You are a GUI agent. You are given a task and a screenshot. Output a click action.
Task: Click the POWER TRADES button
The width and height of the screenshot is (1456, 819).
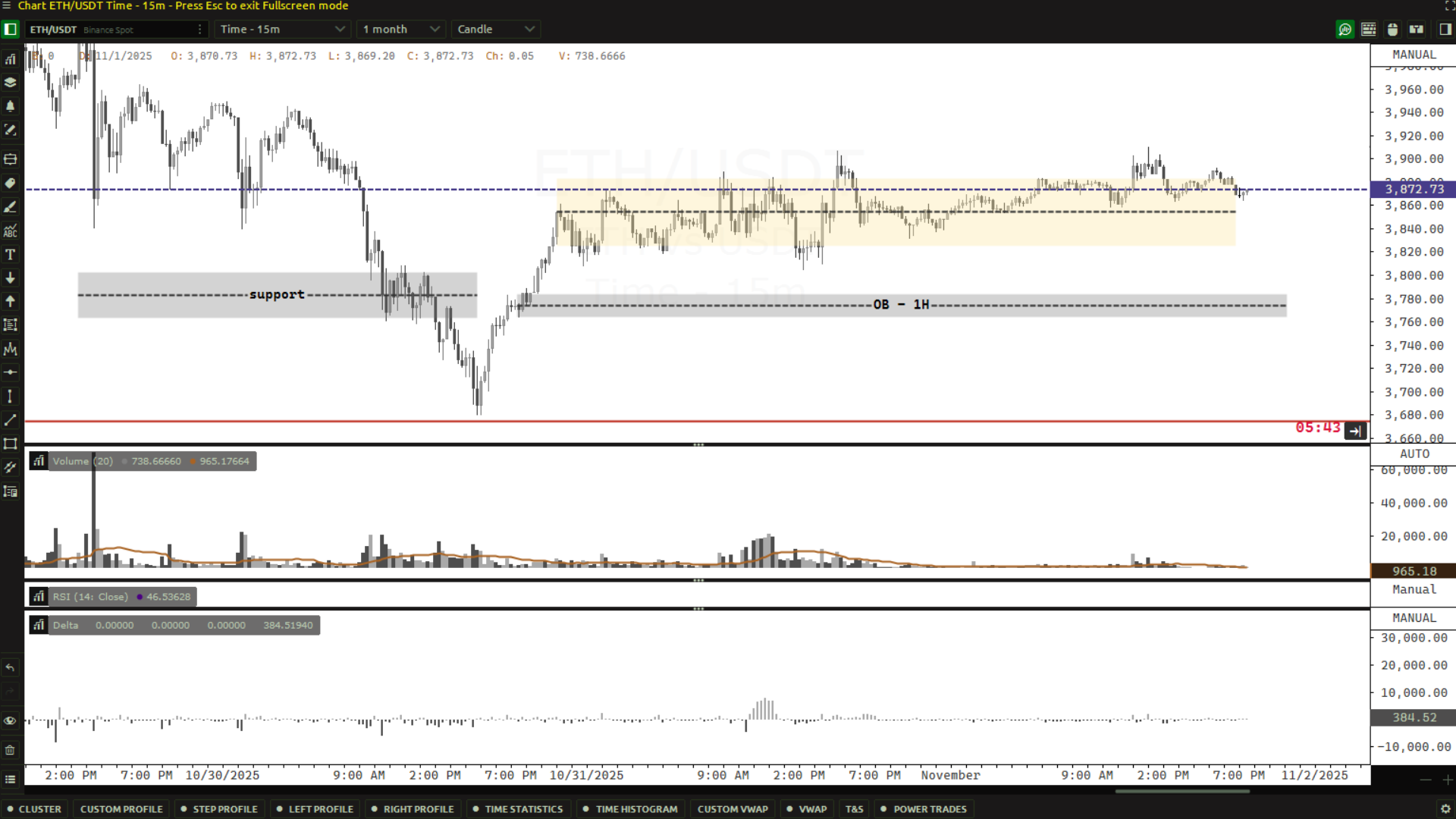click(930, 809)
